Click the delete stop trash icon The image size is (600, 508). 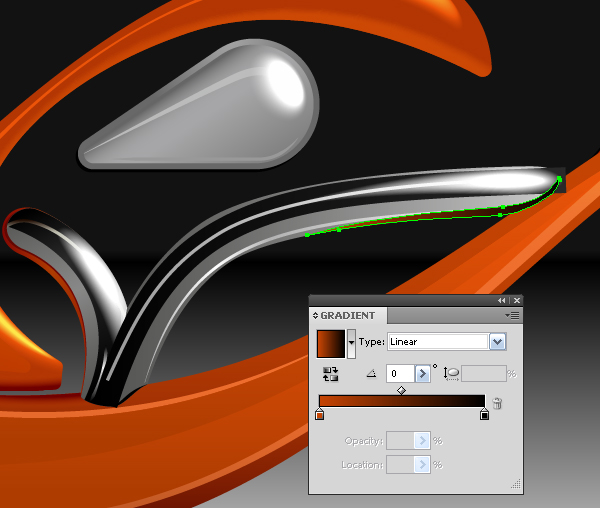click(497, 403)
